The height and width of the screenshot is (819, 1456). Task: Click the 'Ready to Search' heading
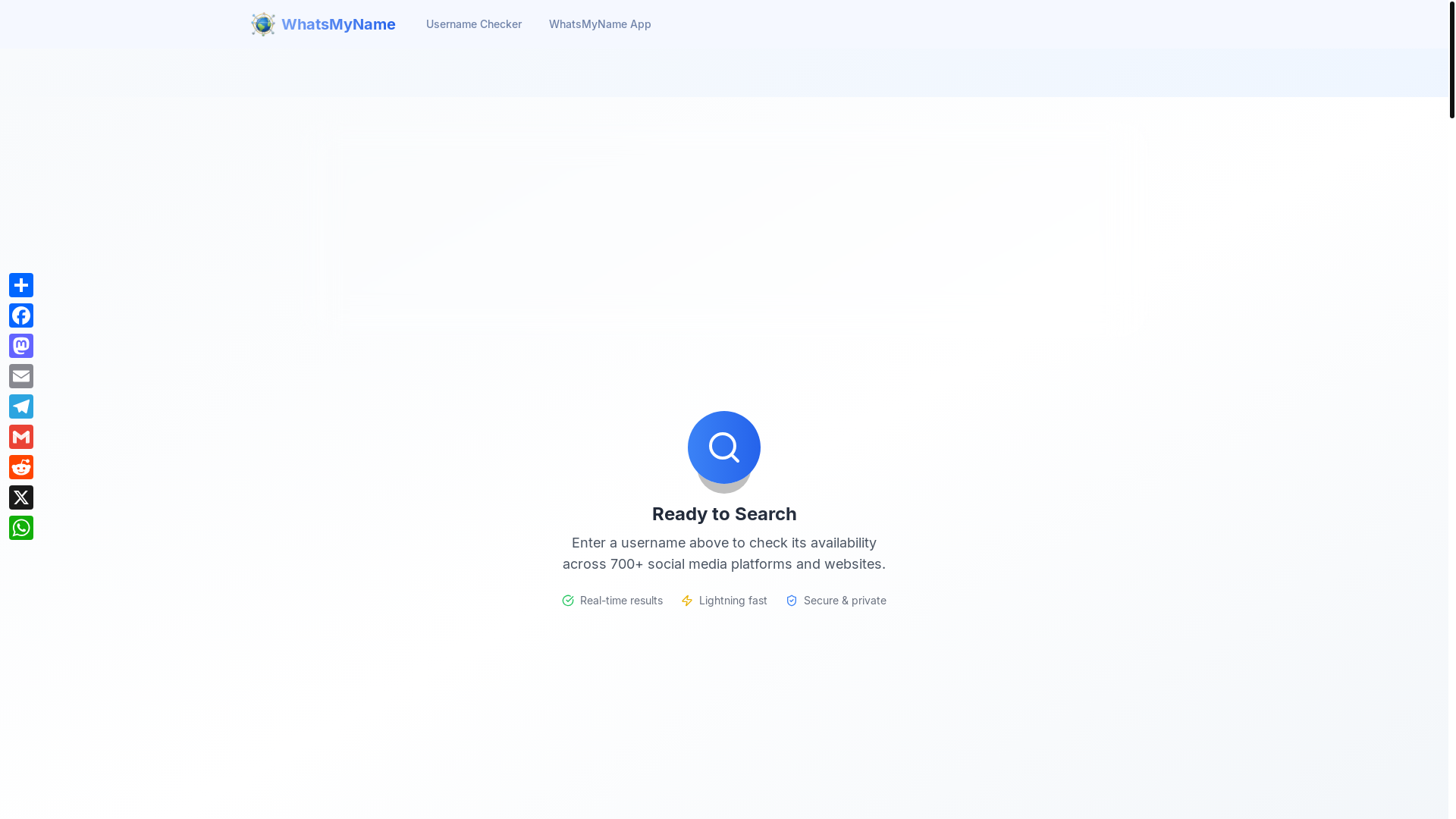pyautogui.click(x=724, y=514)
